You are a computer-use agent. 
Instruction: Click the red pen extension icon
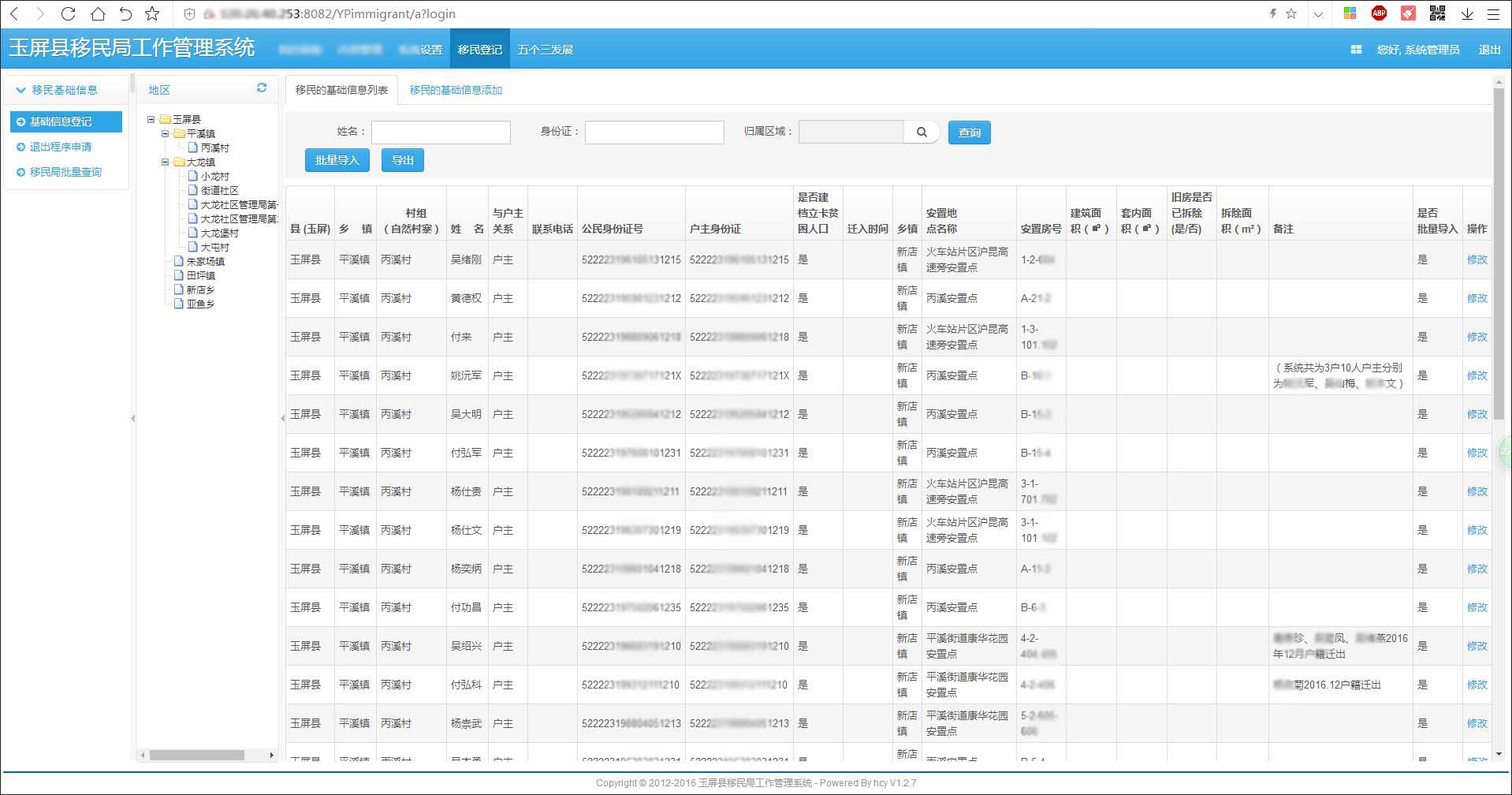[1408, 13]
